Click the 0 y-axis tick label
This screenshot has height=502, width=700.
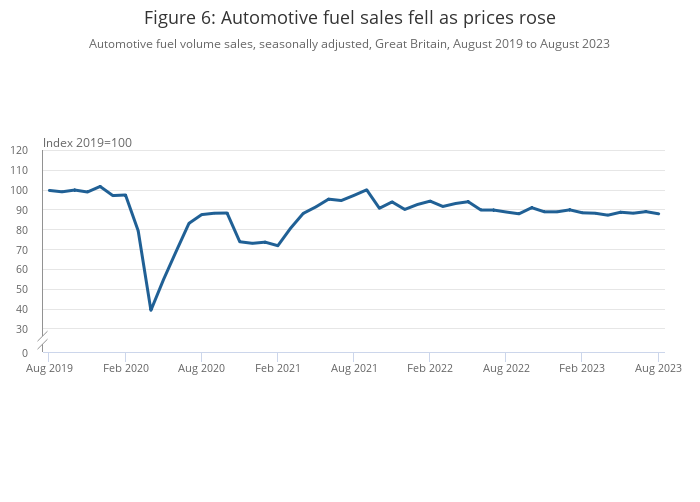tap(25, 353)
